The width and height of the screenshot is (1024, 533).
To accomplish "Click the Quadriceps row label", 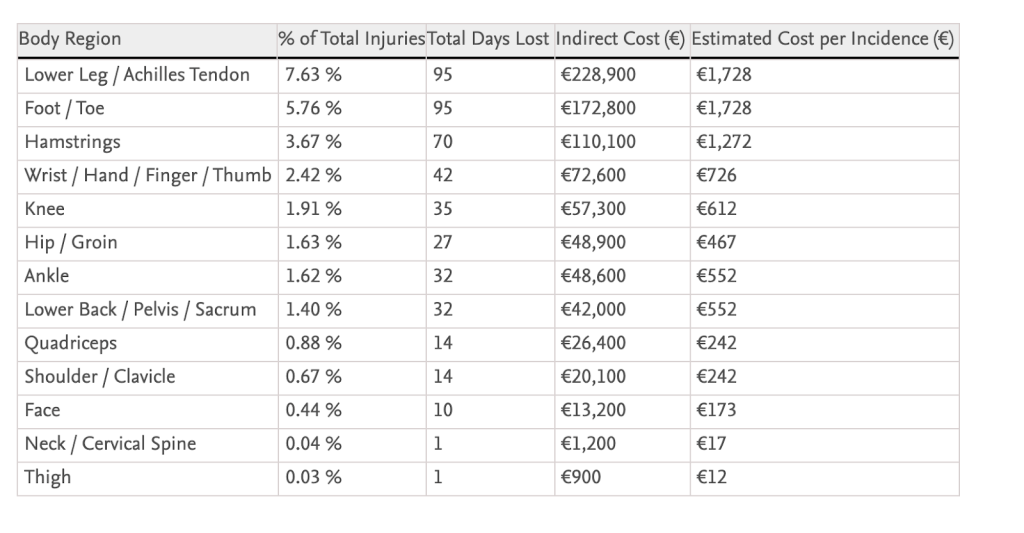I will pos(70,343).
